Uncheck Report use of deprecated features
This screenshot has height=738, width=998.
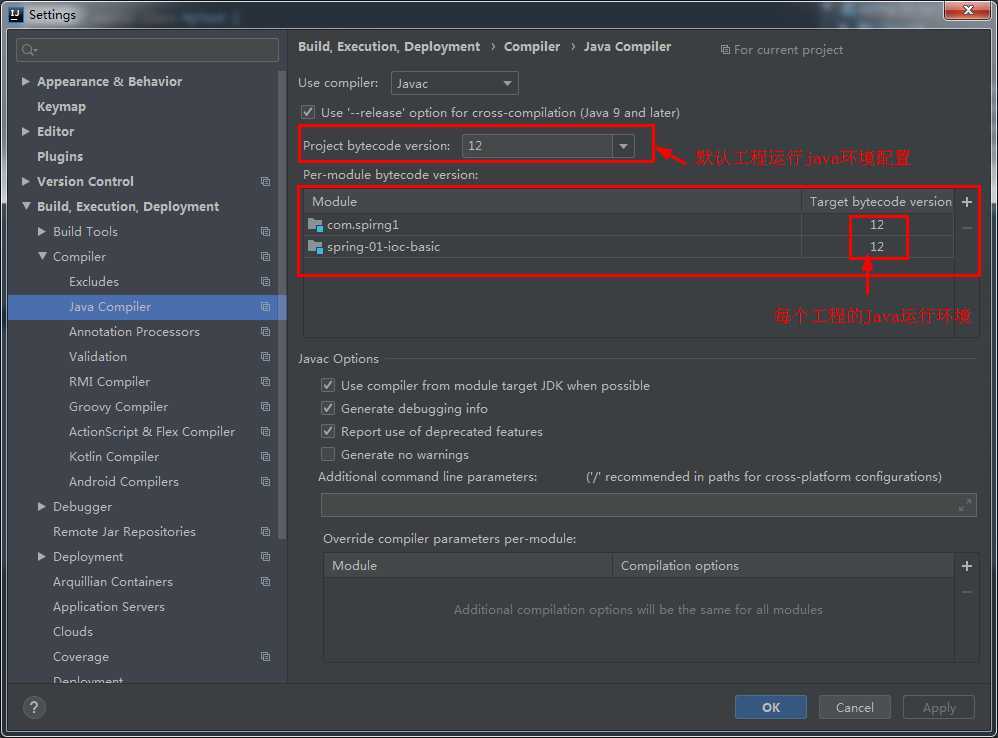[328, 431]
